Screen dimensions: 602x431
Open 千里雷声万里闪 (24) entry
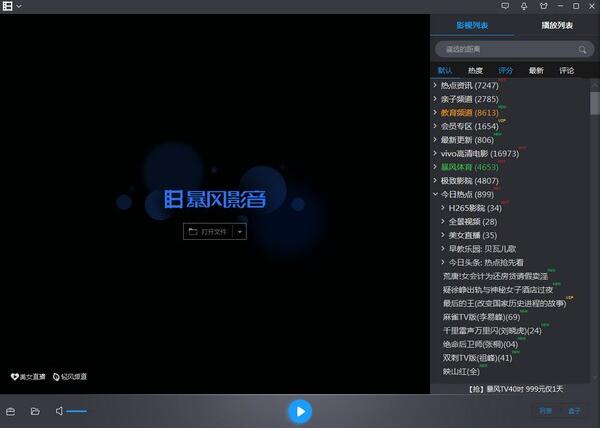[492, 330]
